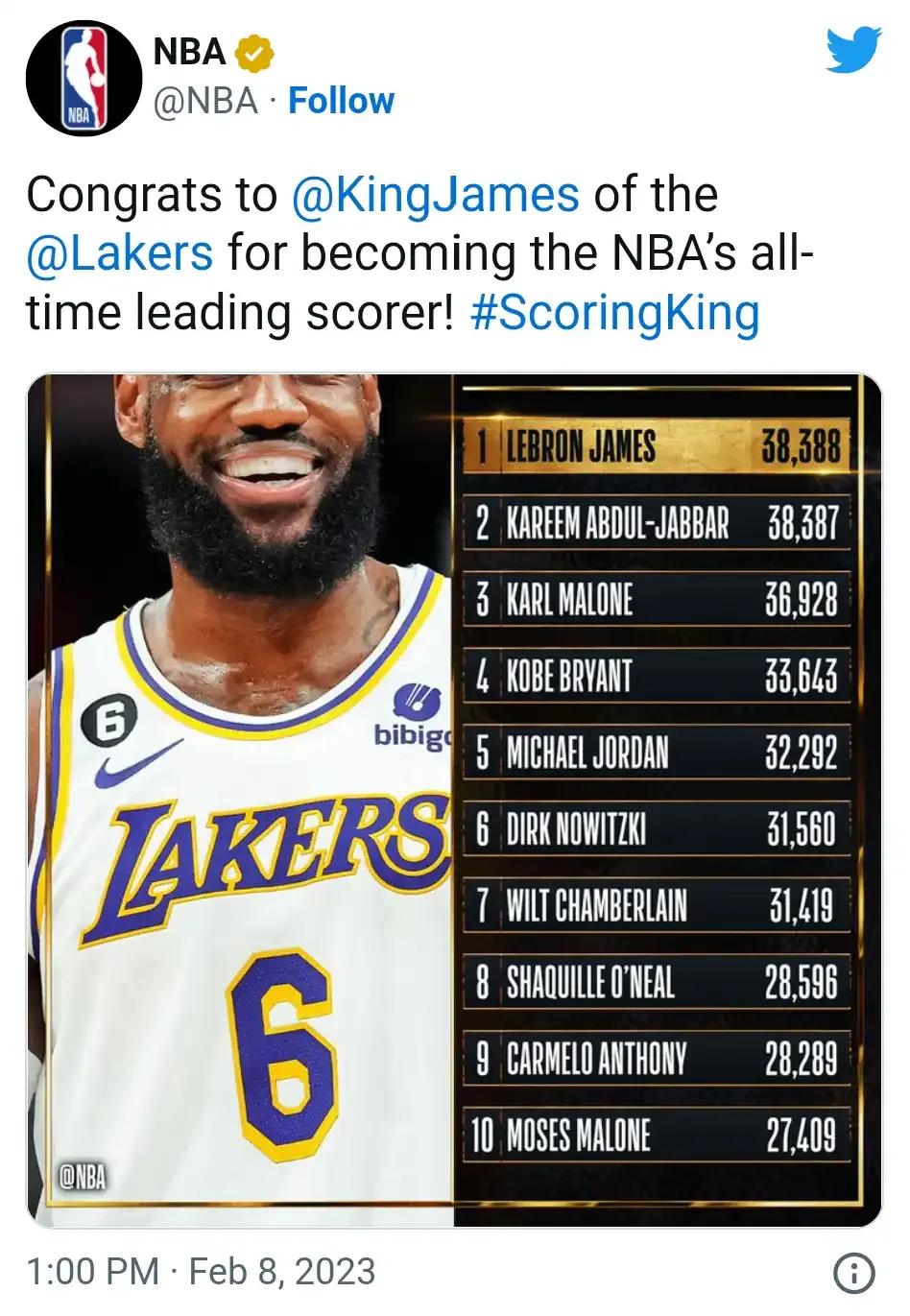910x1316 pixels.
Task: Click the LeBron James 38,388 row
Action: click(x=658, y=446)
